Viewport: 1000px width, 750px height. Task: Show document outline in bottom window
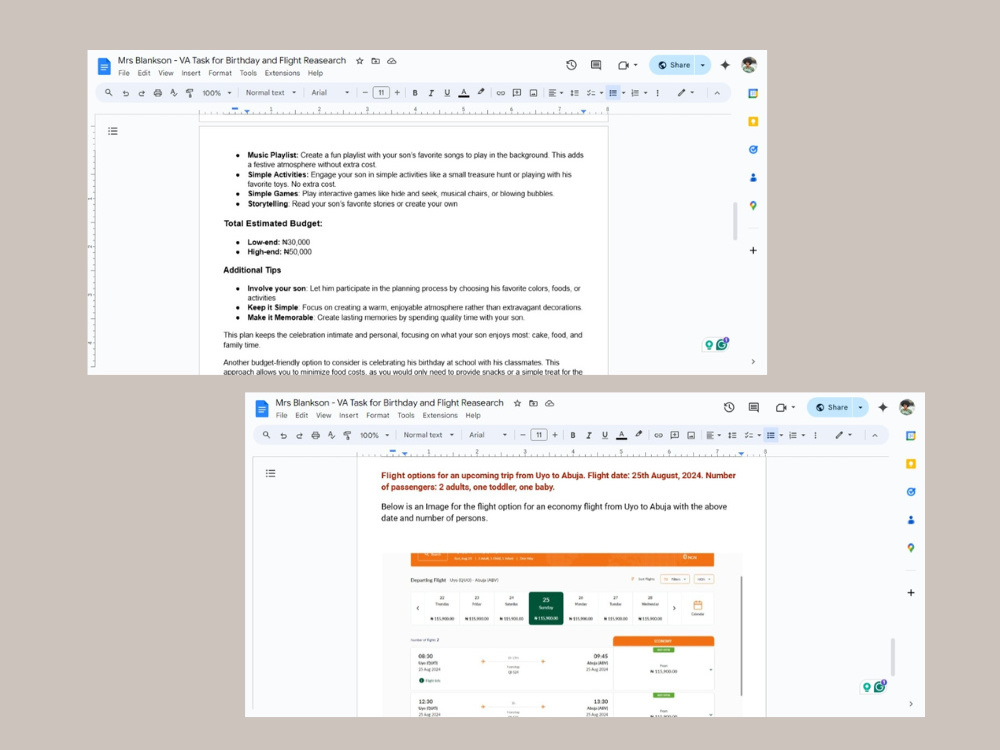pyautogui.click(x=270, y=474)
